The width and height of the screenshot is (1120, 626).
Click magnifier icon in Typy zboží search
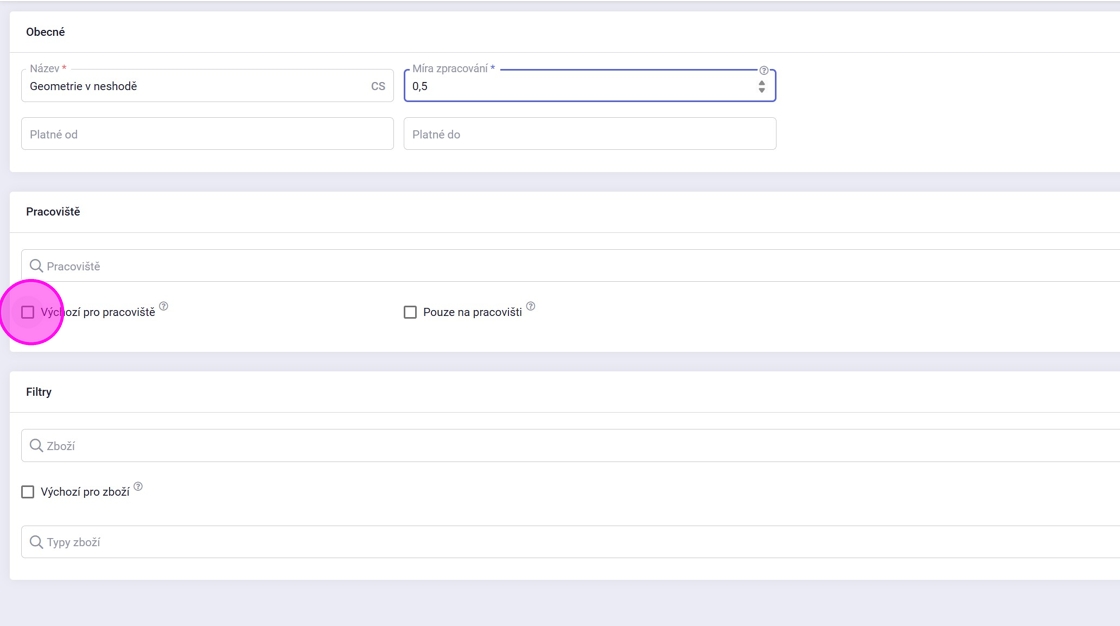click(x=36, y=542)
